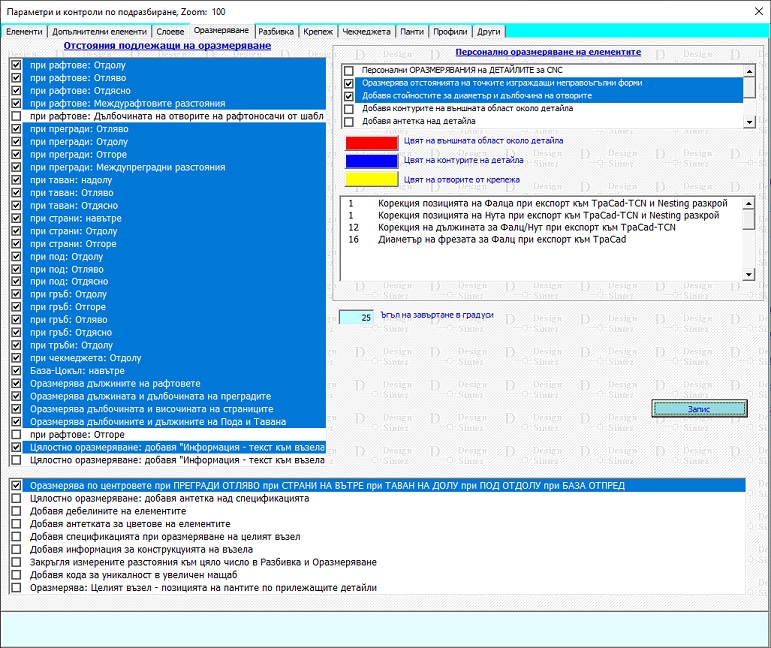
Task: Enable 'Добавя дебелините на елементите' checkbox
Action: (x=16, y=511)
